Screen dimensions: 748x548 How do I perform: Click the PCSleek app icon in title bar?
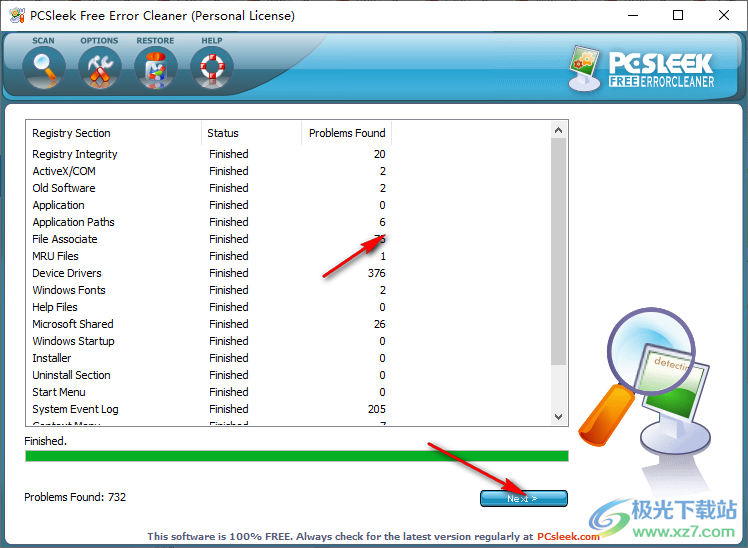(17, 15)
